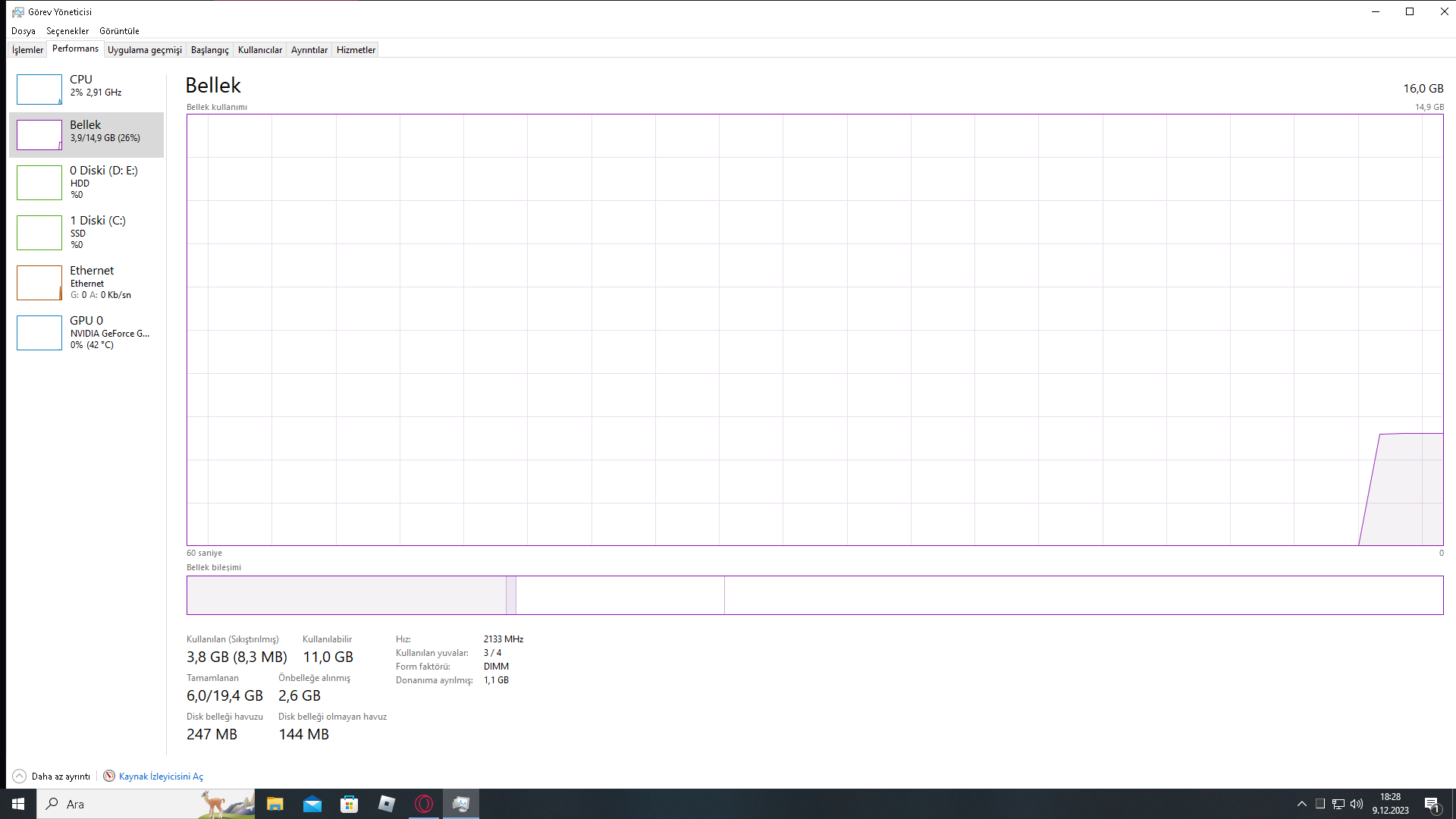Screen dimensions: 1456x819
Task: Open 0 Diski (D: E:) HDD panel
Action: [x=86, y=182]
